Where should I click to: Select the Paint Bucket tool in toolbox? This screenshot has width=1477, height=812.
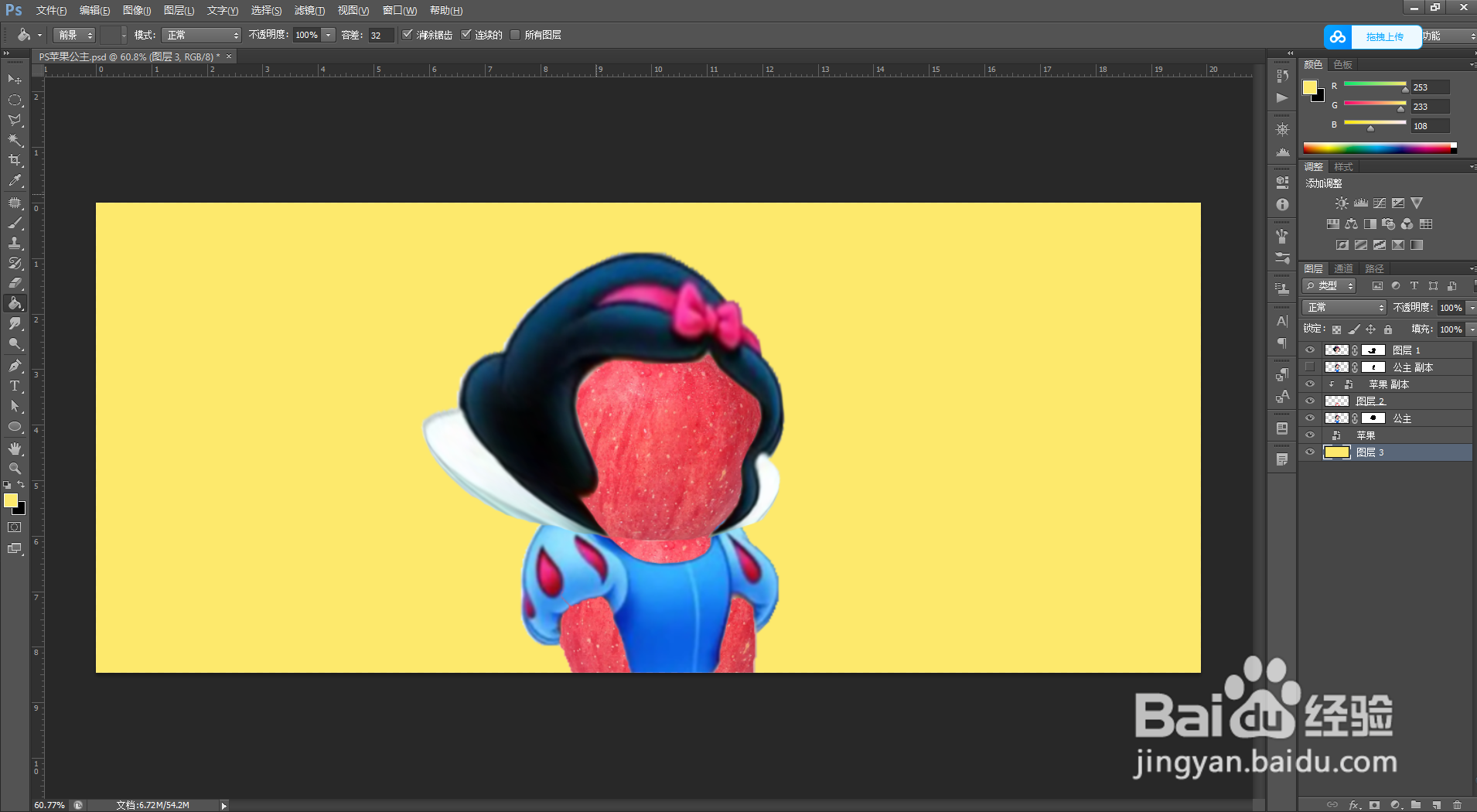[15, 303]
